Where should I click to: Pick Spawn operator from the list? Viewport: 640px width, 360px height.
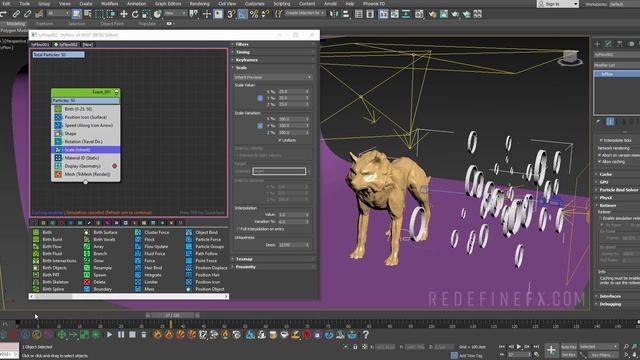tap(96, 275)
